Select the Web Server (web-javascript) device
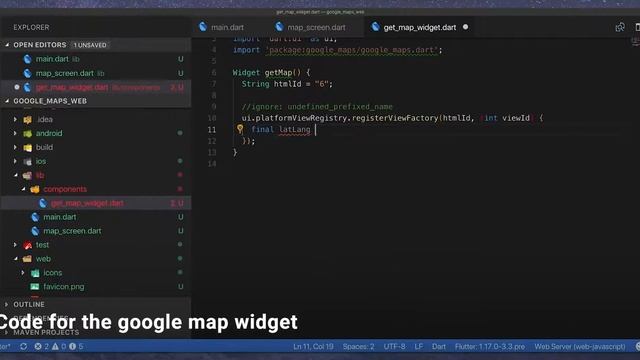 580,347
